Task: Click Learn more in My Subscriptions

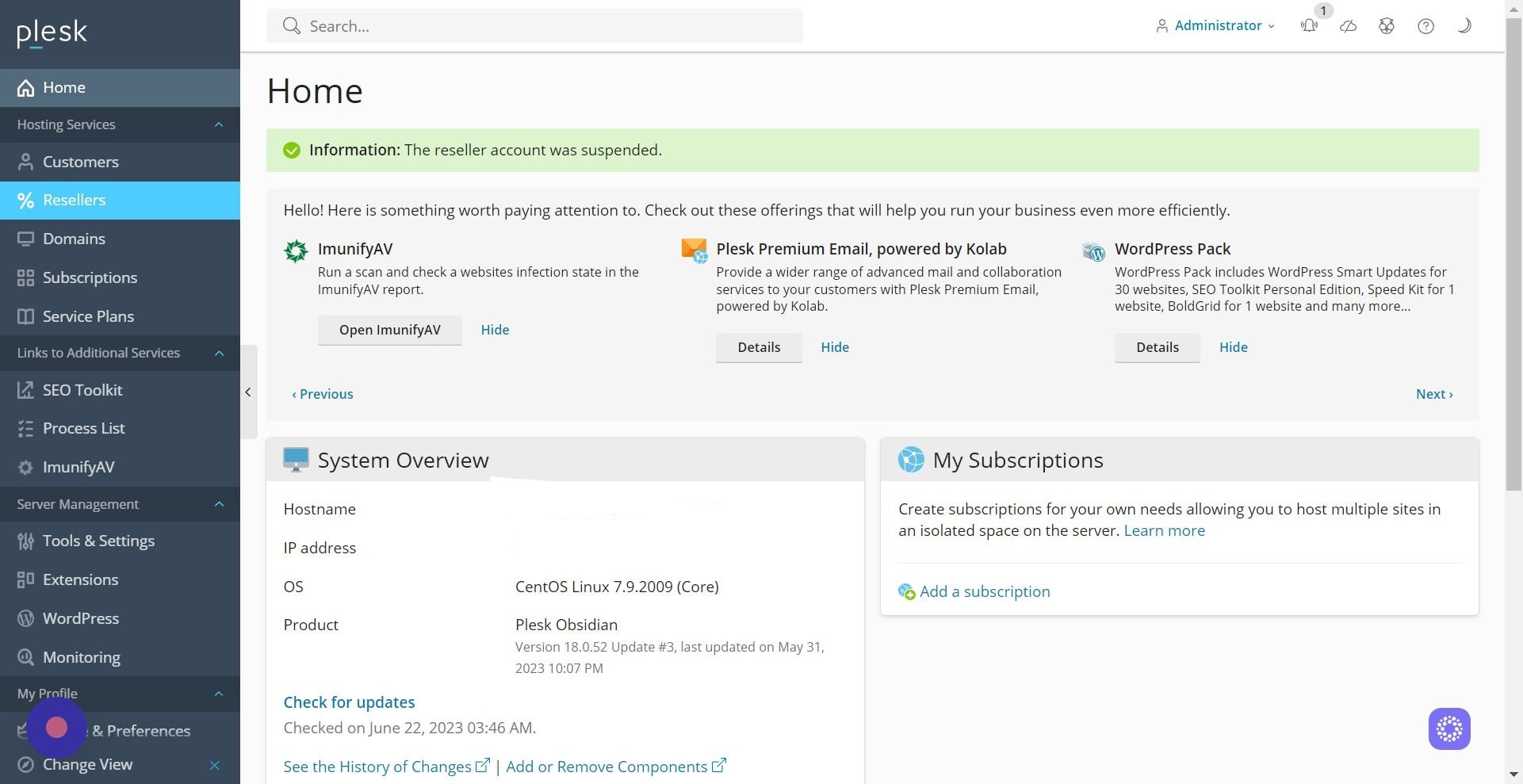Action: click(1164, 531)
